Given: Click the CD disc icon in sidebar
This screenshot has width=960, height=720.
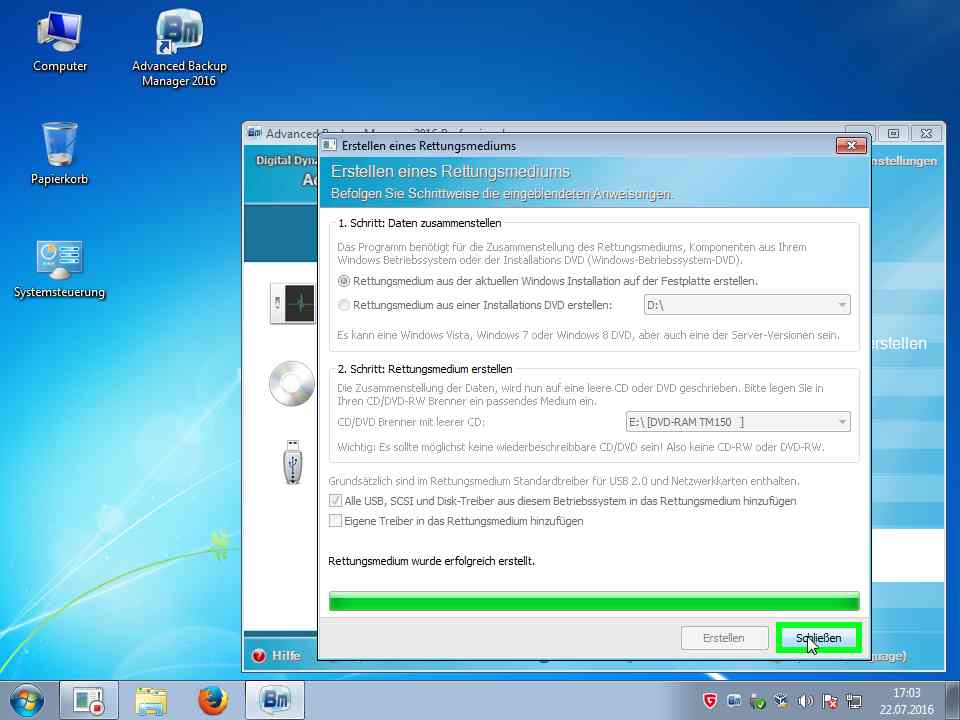Looking at the screenshot, I should [x=292, y=384].
